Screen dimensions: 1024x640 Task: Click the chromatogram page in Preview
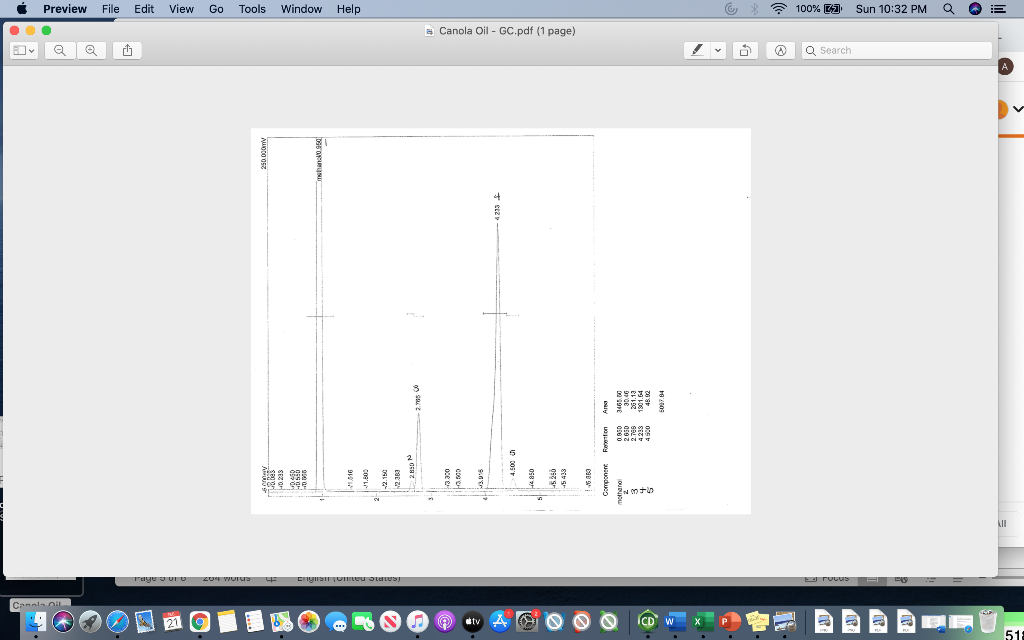click(501, 321)
